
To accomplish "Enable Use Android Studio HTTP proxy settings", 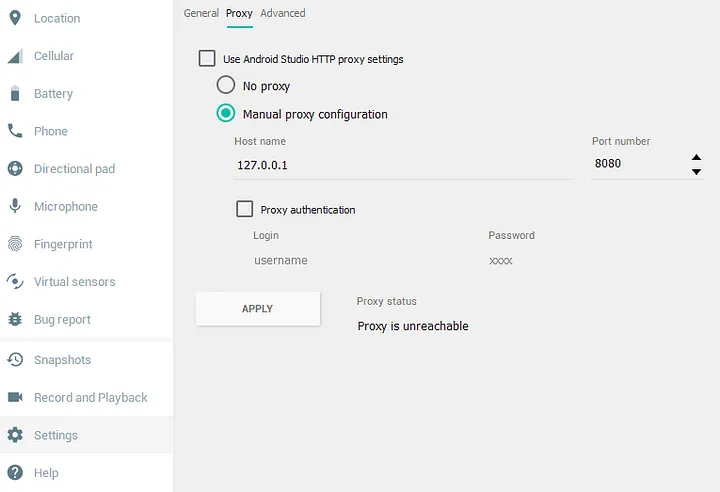I will pos(207,59).
